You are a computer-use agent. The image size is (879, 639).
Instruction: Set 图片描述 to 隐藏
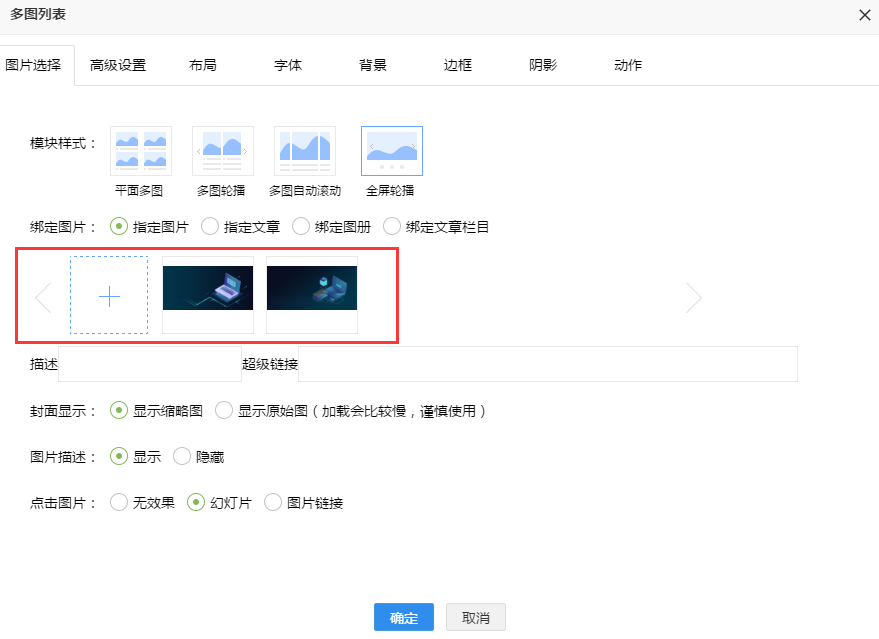pos(182,456)
